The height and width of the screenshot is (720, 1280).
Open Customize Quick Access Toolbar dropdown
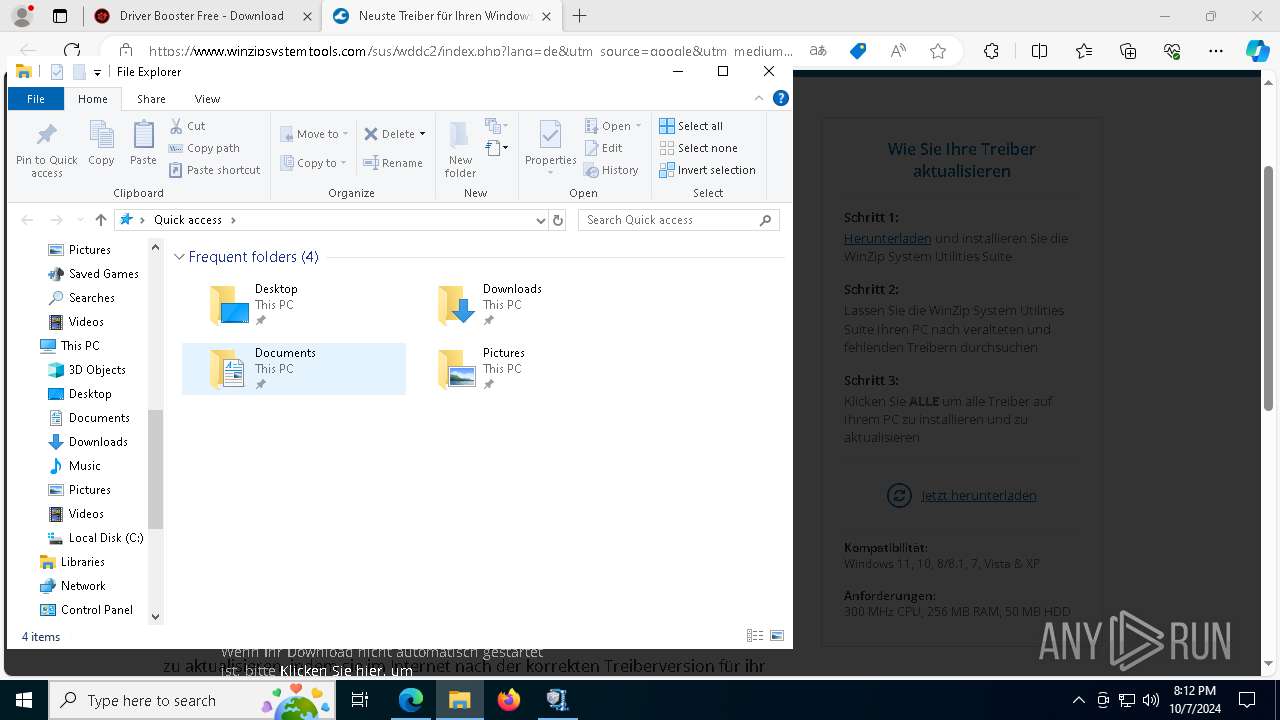pyautogui.click(x=97, y=72)
